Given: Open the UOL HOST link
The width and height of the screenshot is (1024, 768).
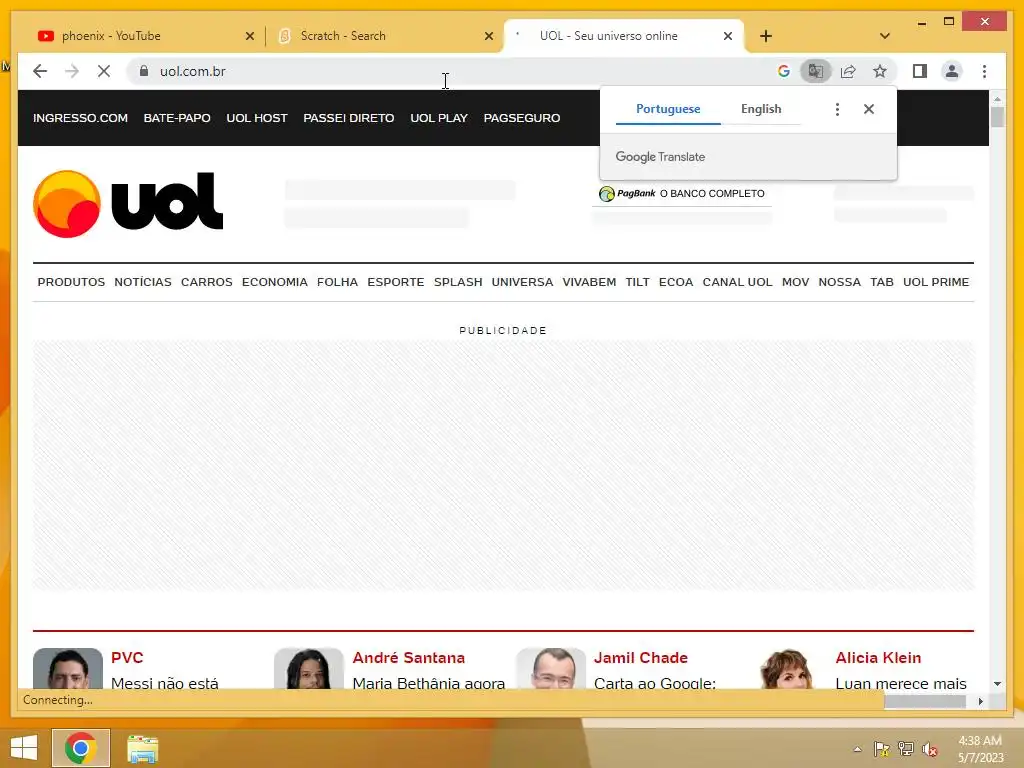Looking at the screenshot, I should 257,118.
